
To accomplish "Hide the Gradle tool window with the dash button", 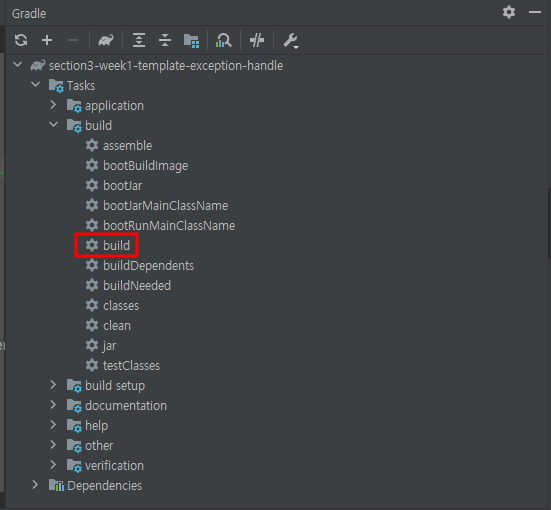I will pos(535,12).
